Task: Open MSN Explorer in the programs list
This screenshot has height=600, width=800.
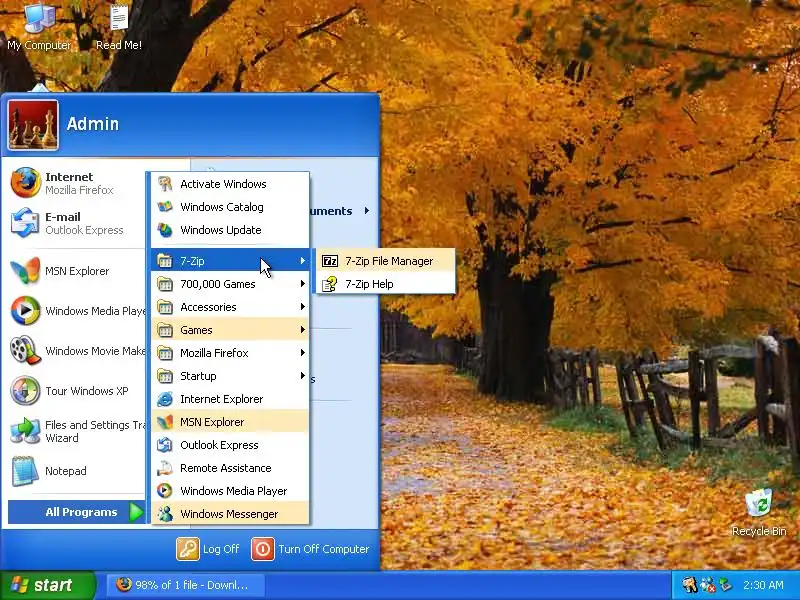Action: pyautogui.click(x=230, y=422)
